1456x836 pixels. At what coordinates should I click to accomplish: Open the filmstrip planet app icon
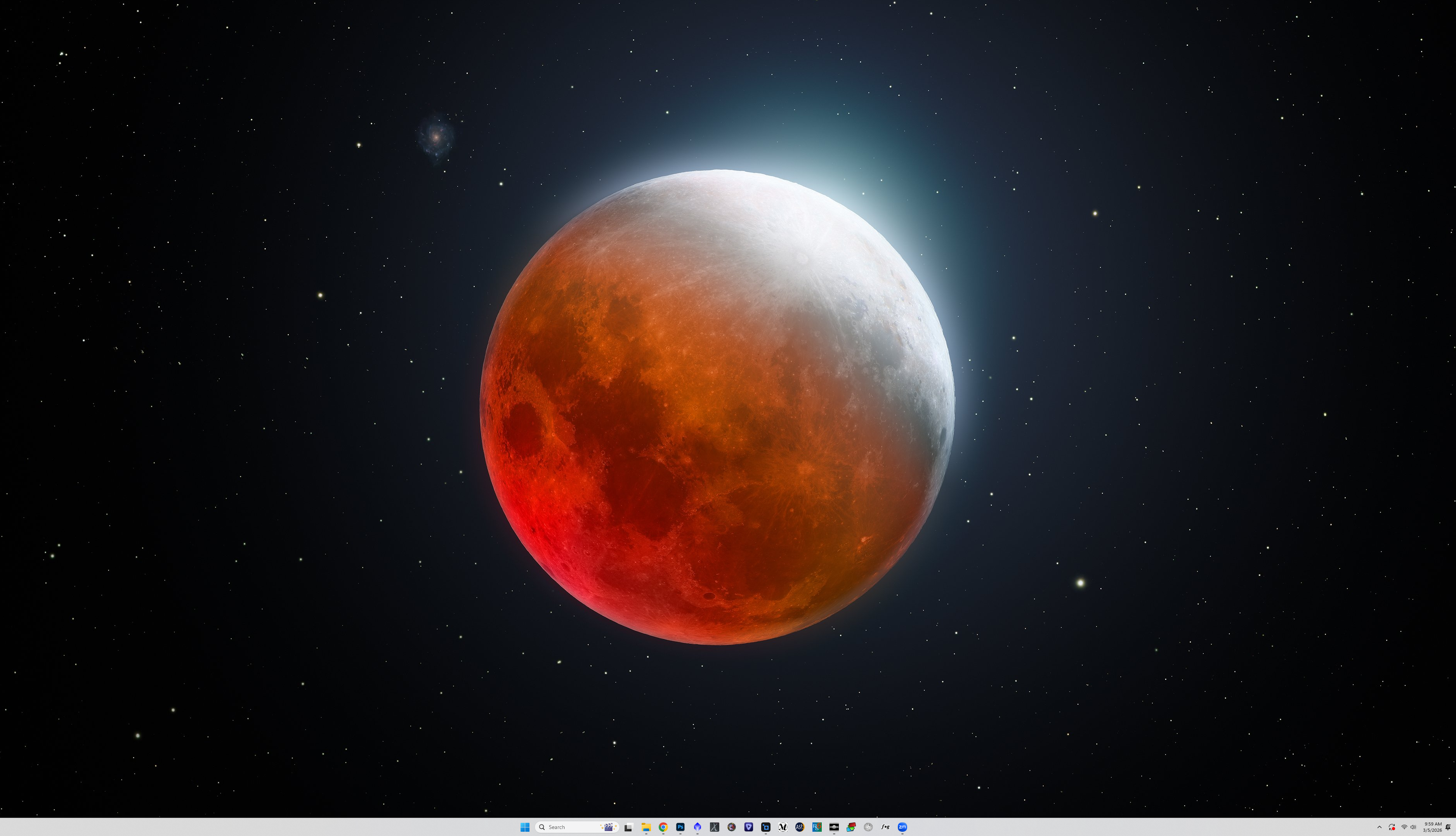834,827
